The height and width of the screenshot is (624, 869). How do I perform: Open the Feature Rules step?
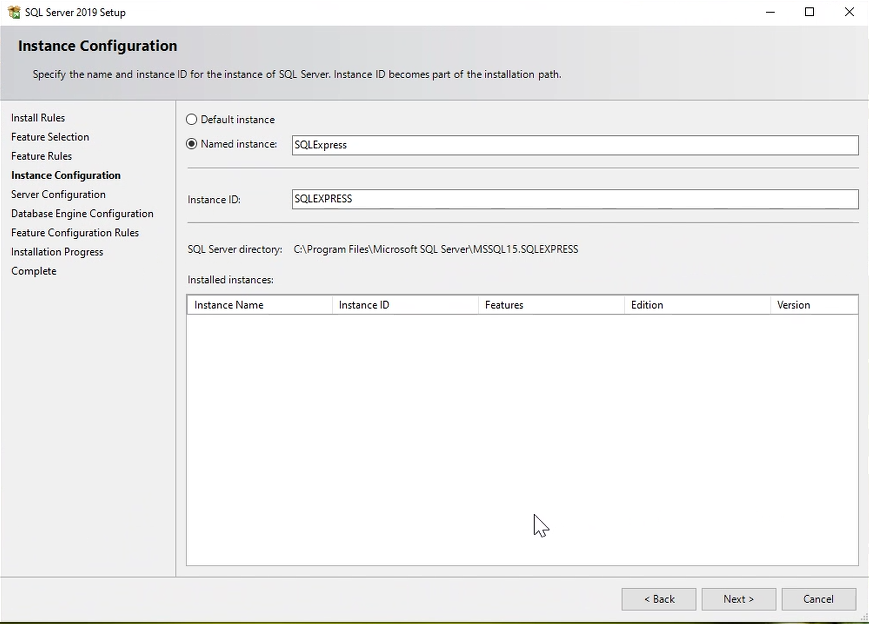click(x=42, y=156)
